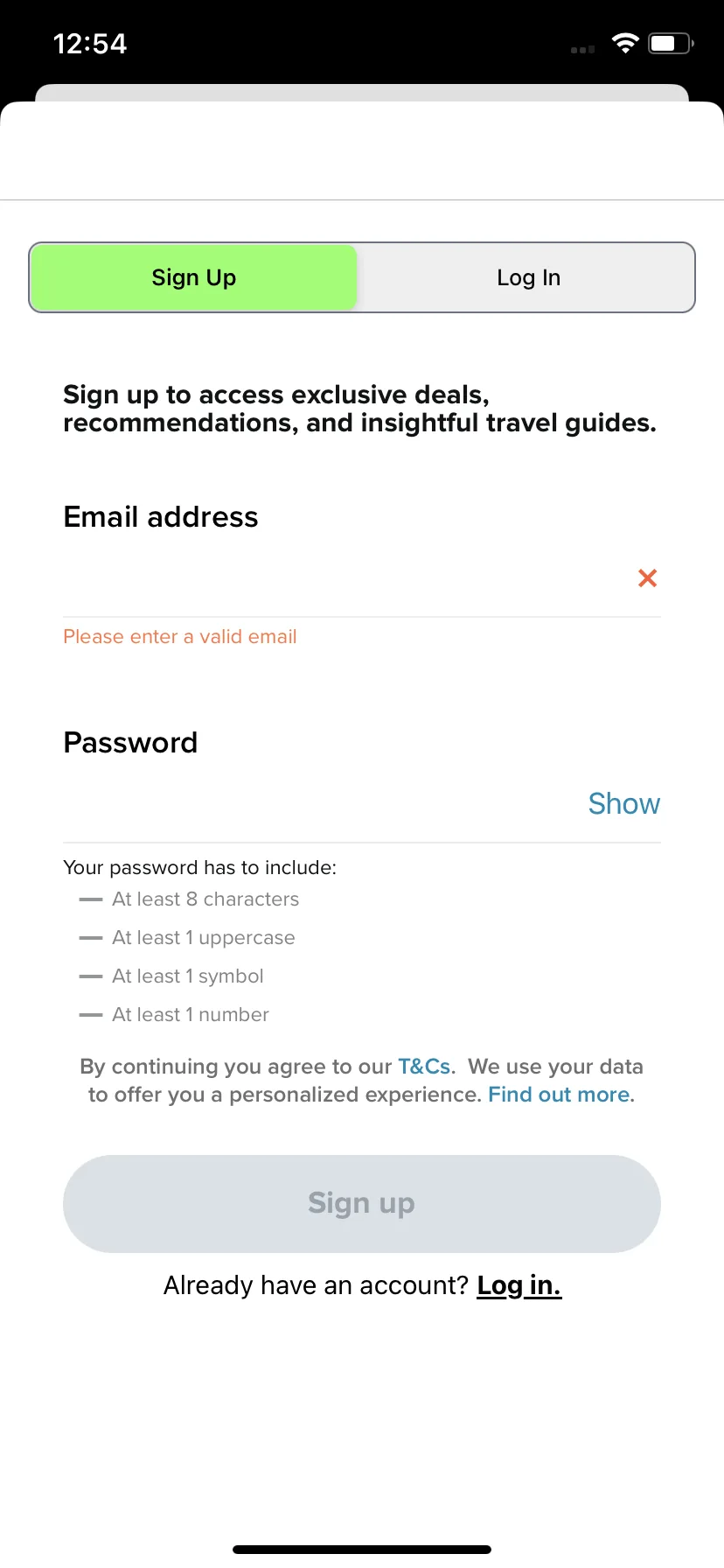Follow the underlined Log in. link

[x=519, y=1285]
